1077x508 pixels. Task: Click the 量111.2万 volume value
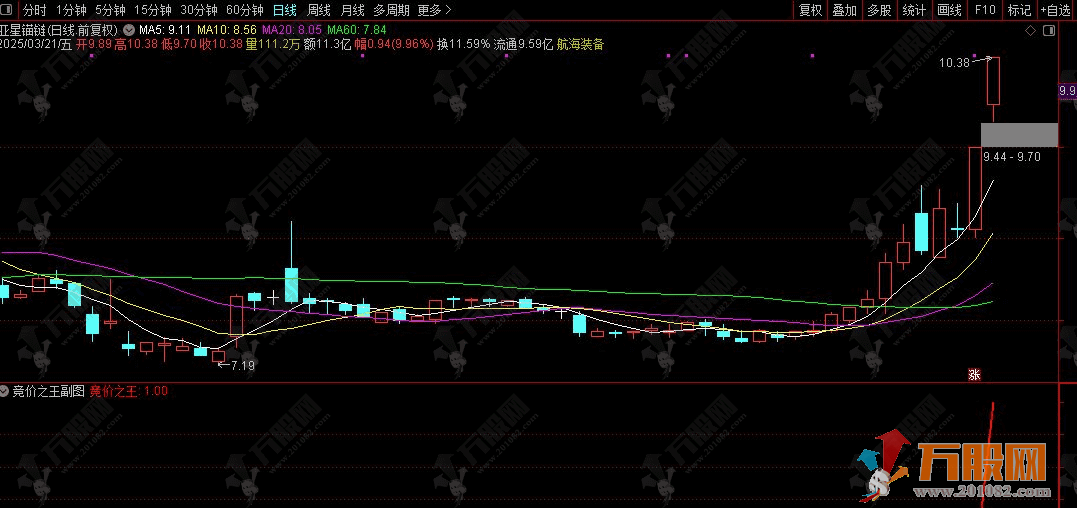[273, 44]
